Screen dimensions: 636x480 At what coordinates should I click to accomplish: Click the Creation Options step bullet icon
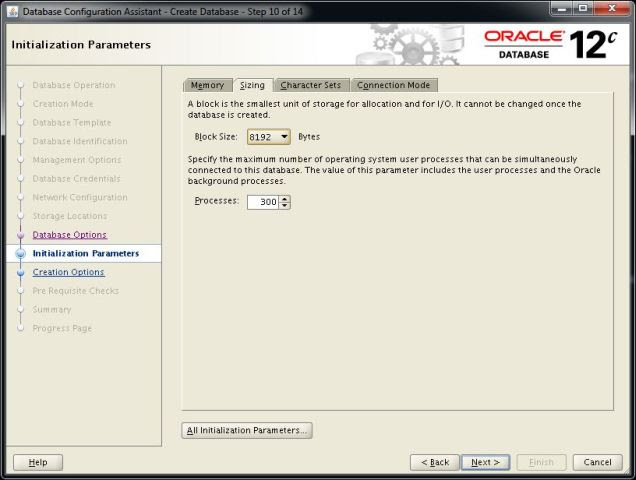click(21, 273)
